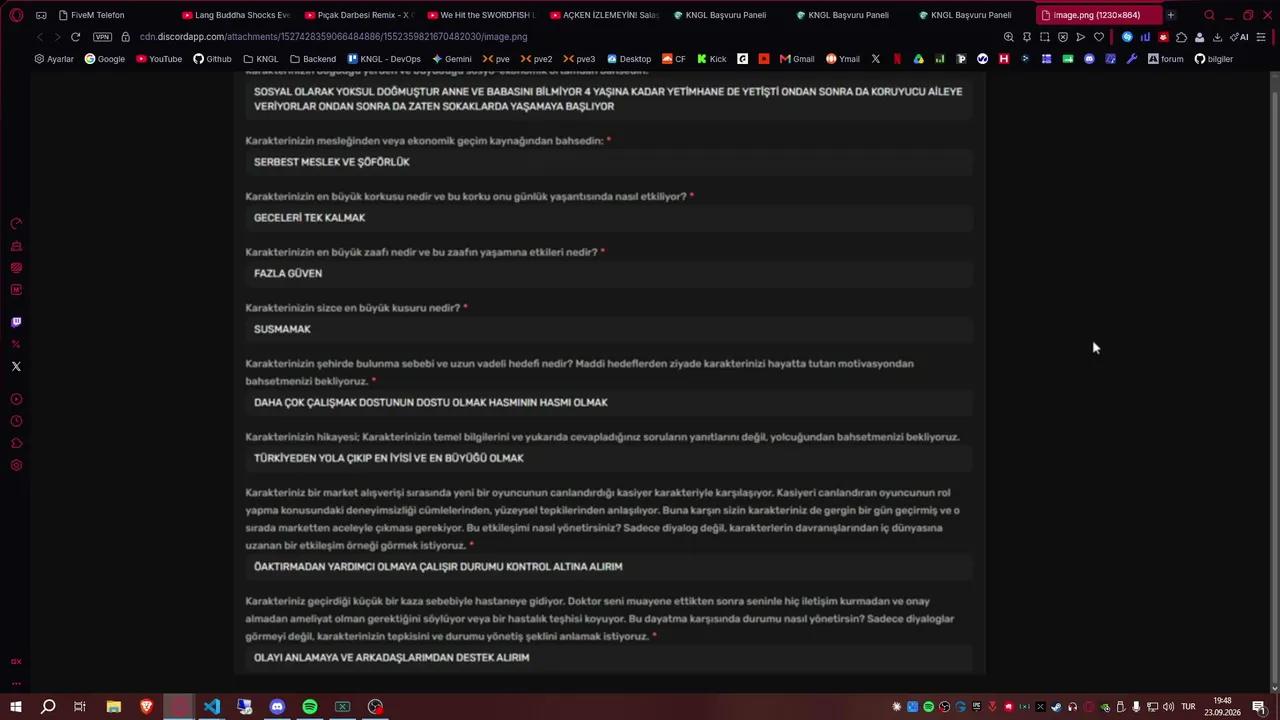Open Windows search on taskbar
The image size is (1280, 720).
coord(48,707)
